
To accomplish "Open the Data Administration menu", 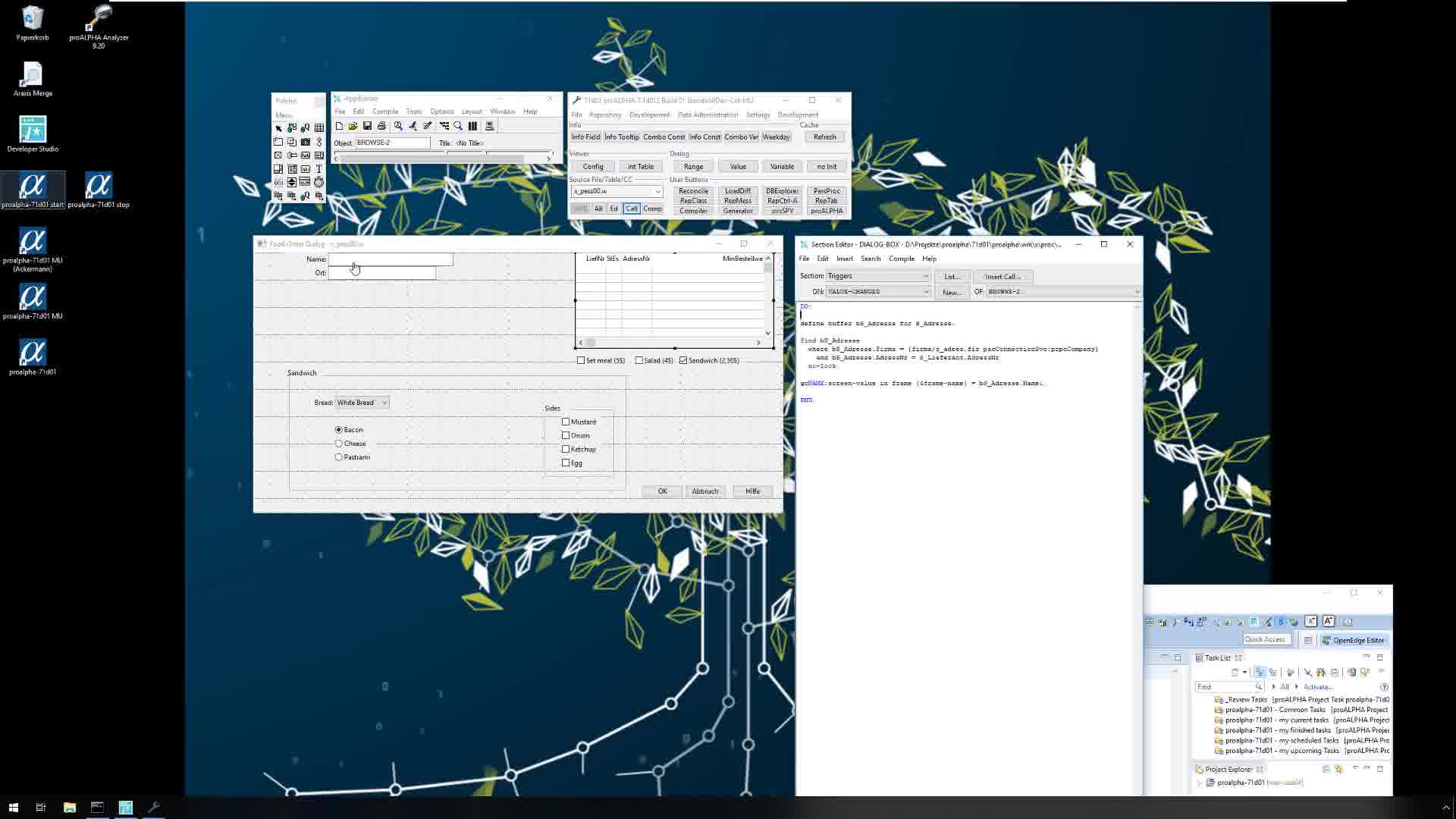I will 708,115.
